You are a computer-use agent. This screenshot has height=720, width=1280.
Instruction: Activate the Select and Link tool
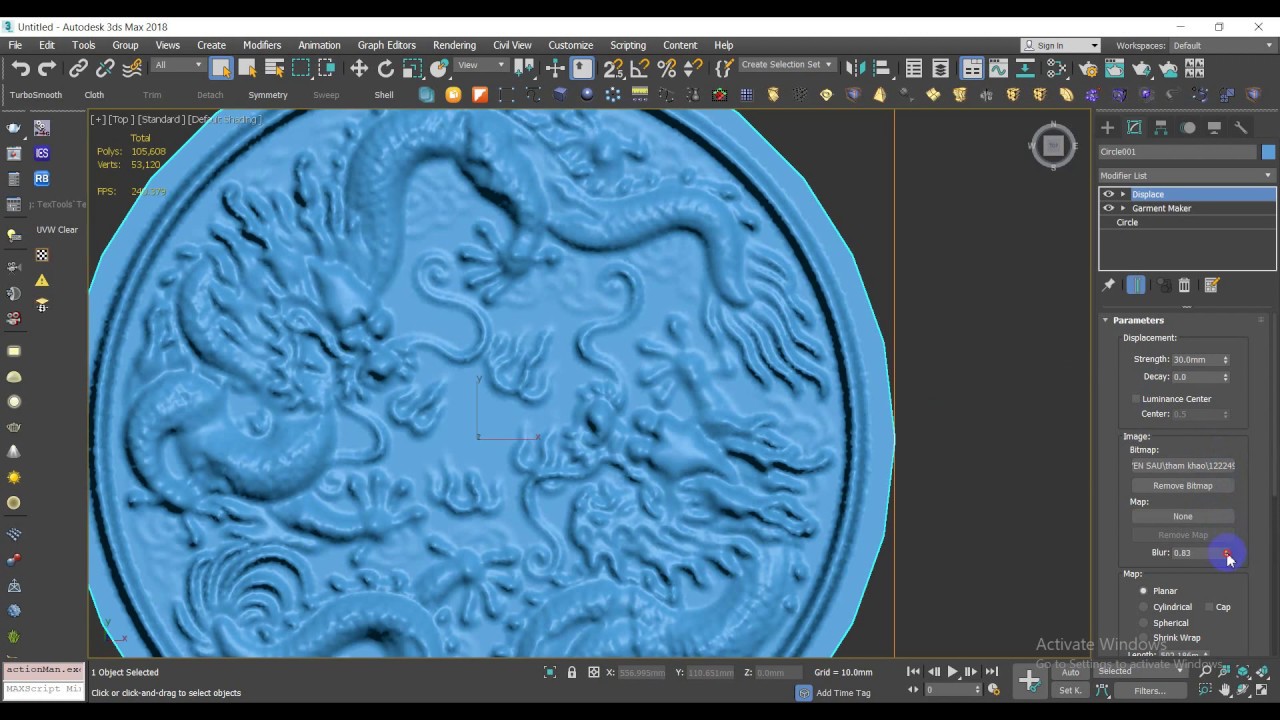[78, 69]
